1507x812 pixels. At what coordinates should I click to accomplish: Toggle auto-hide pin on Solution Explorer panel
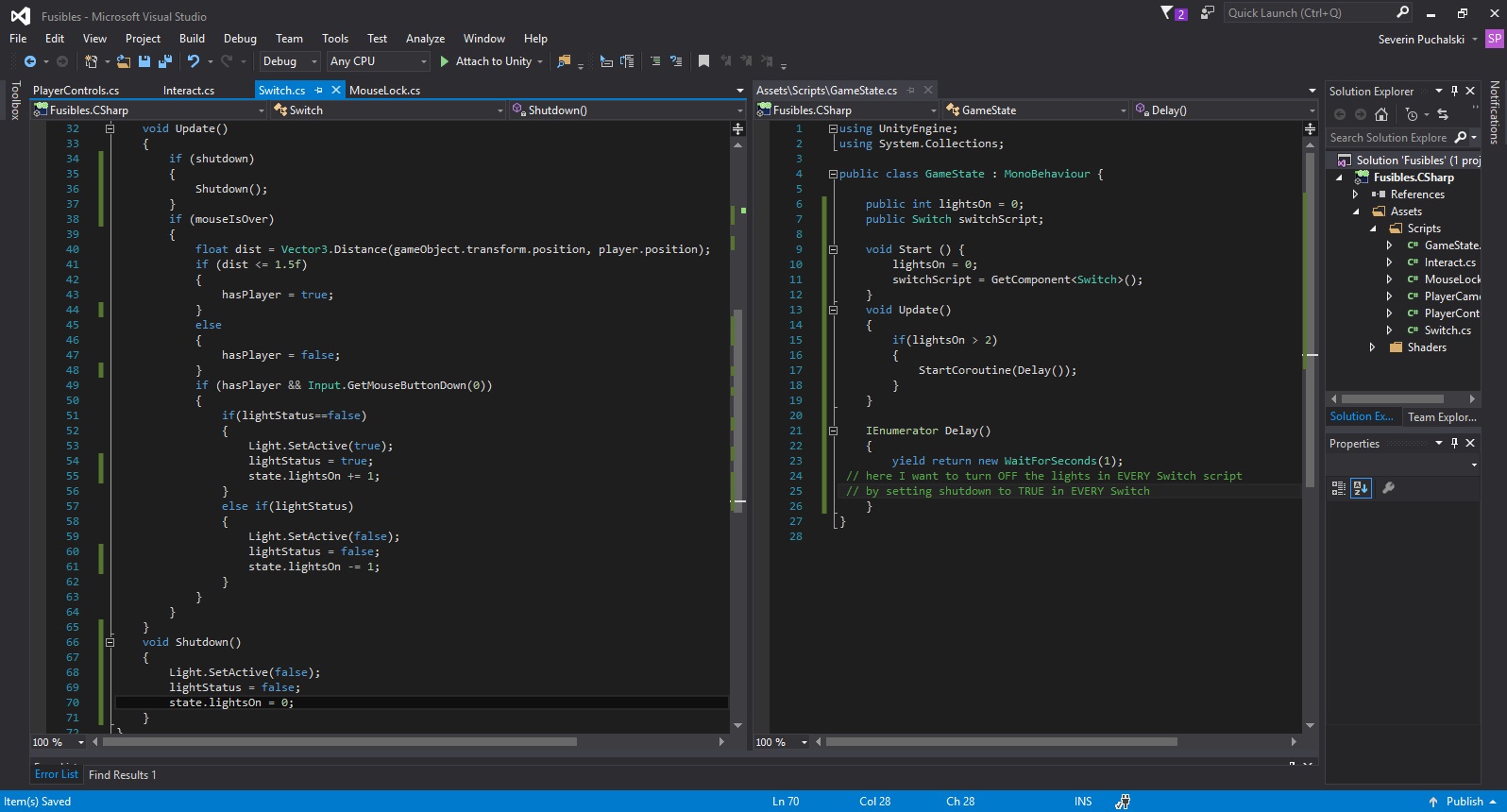1454,92
